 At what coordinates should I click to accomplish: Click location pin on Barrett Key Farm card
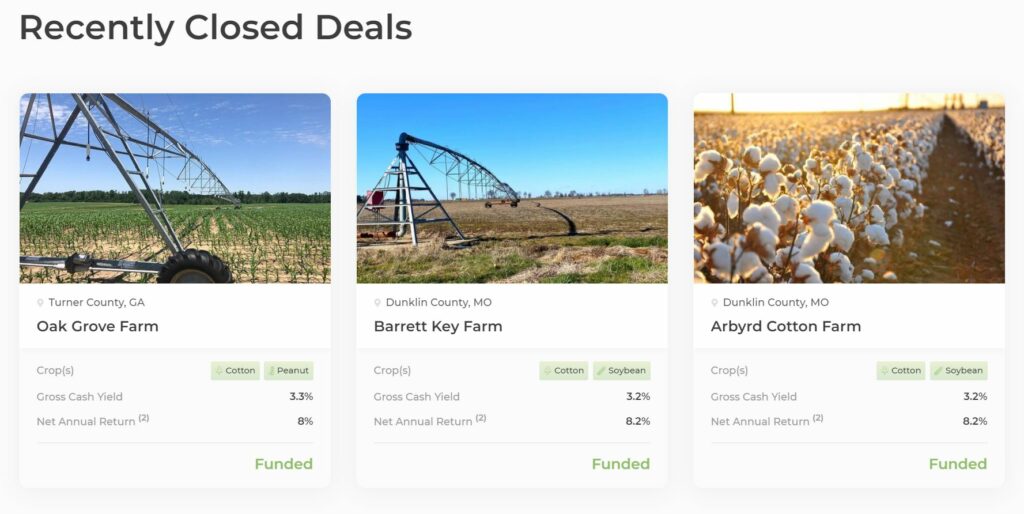pos(377,303)
